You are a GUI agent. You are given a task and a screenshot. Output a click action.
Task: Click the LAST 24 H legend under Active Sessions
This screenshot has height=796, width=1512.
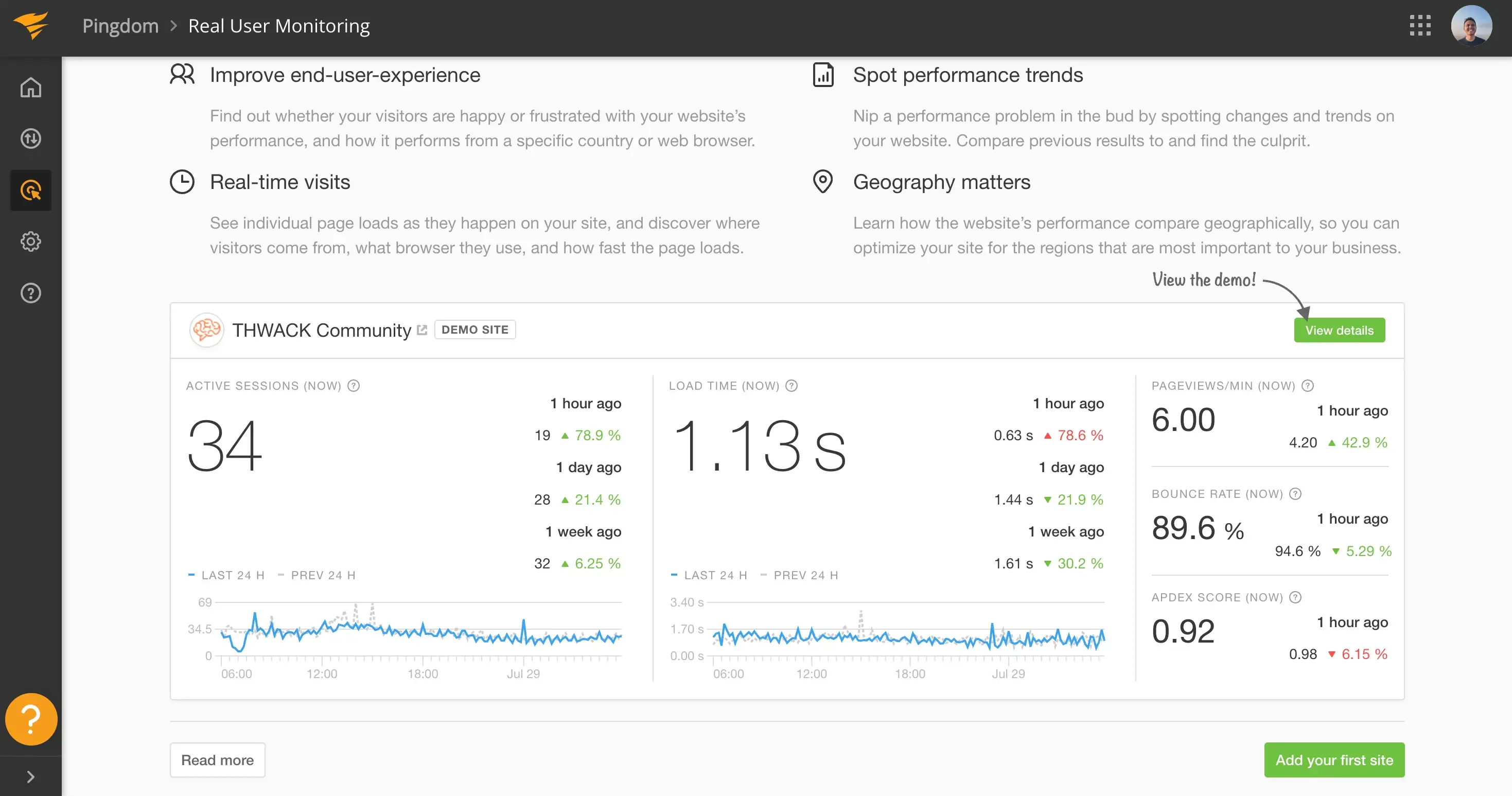point(226,575)
